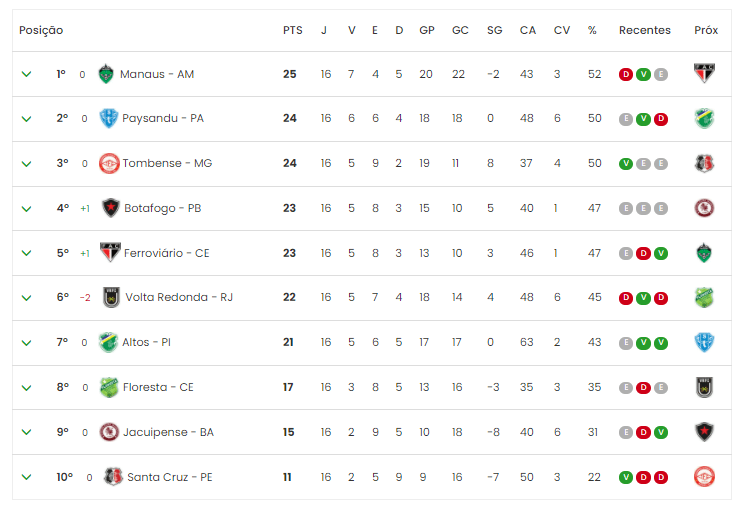Click Santa Cruz - PE team crest
743x509 pixels.
pyautogui.click(x=113, y=477)
